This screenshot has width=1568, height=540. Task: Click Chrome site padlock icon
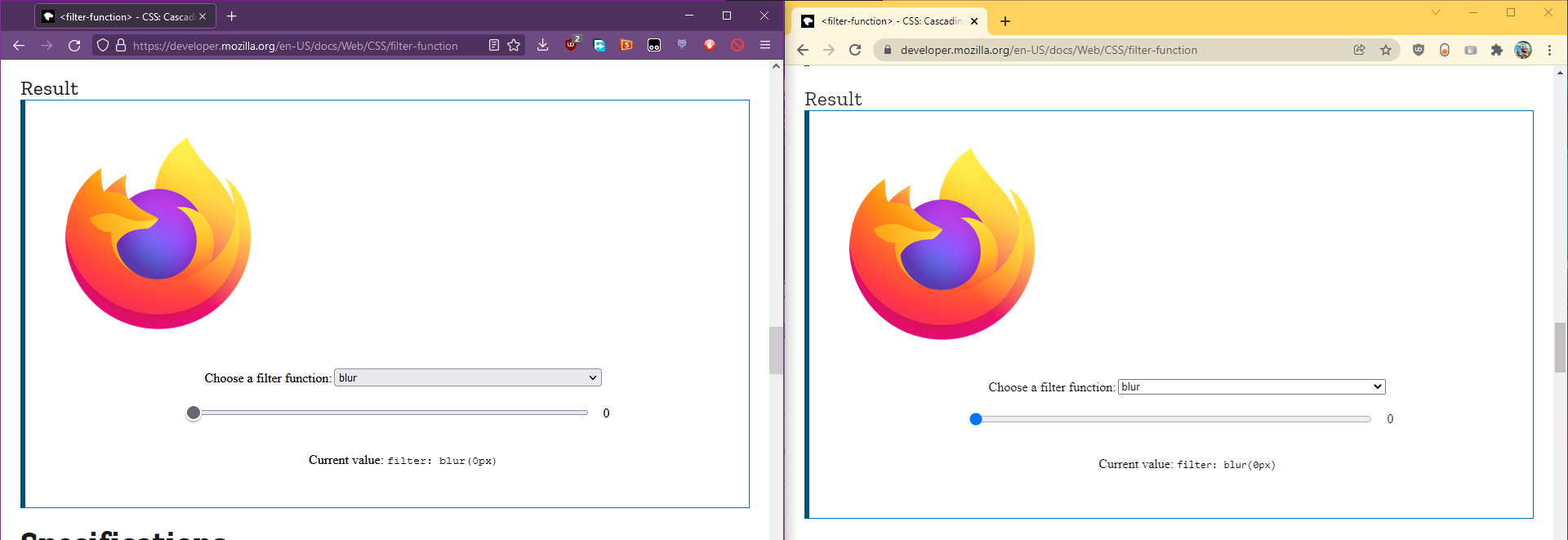(888, 50)
